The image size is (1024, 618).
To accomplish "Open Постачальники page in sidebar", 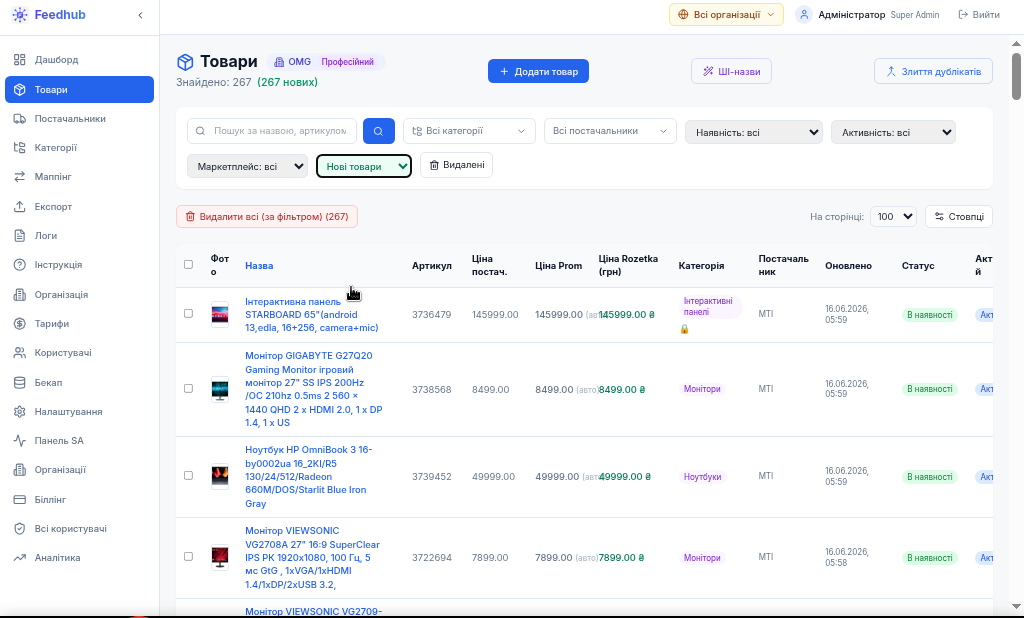I will pos(79,119).
